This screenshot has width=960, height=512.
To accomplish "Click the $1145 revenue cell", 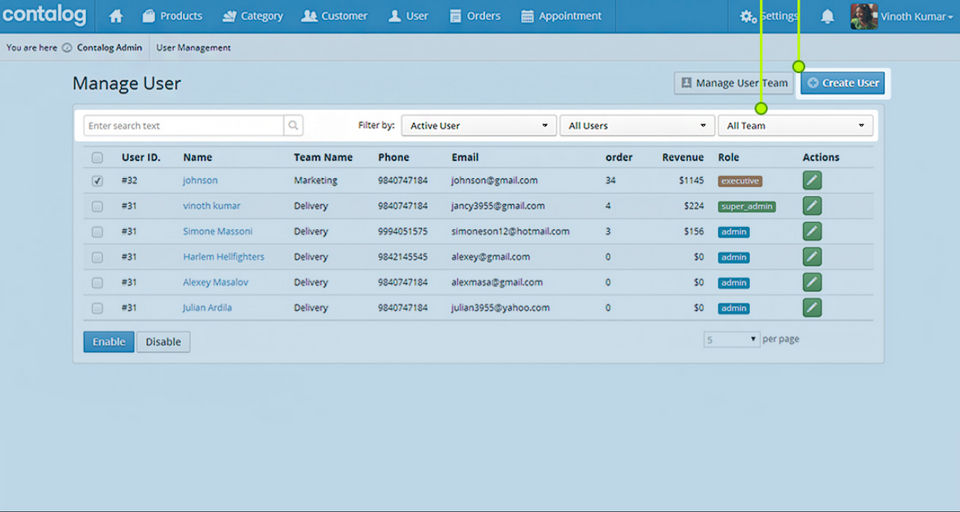I will click(x=691, y=180).
